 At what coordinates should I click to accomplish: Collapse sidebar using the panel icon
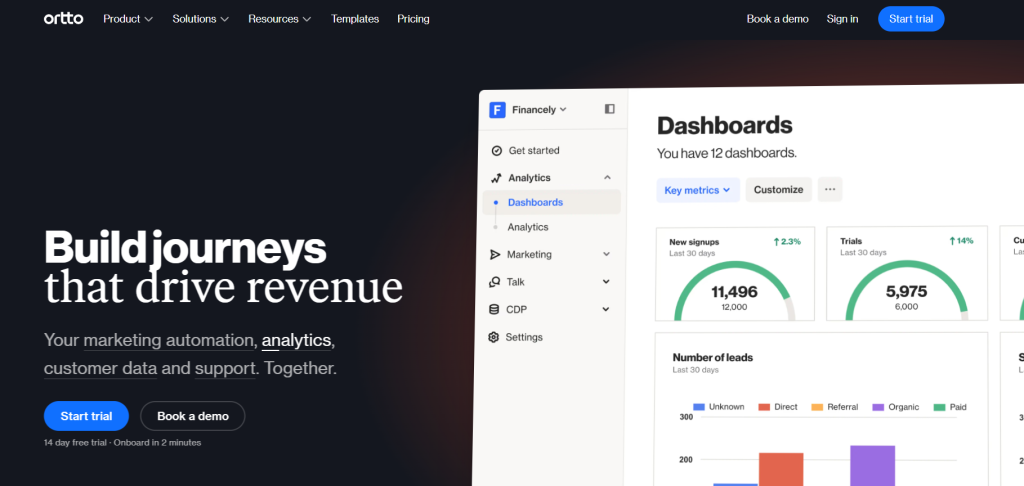(610, 109)
